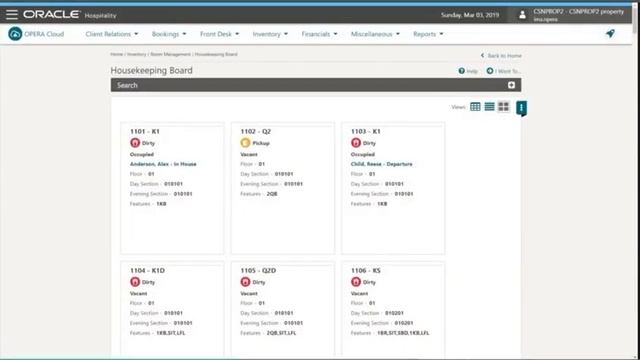The width and height of the screenshot is (640, 360).
Task: Select room card title 1101 - K1
Action: click(x=144, y=131)
